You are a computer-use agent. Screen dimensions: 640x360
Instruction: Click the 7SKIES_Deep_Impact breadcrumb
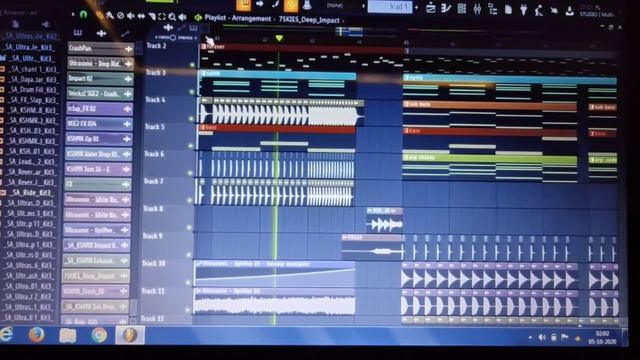tap(309, 20)
